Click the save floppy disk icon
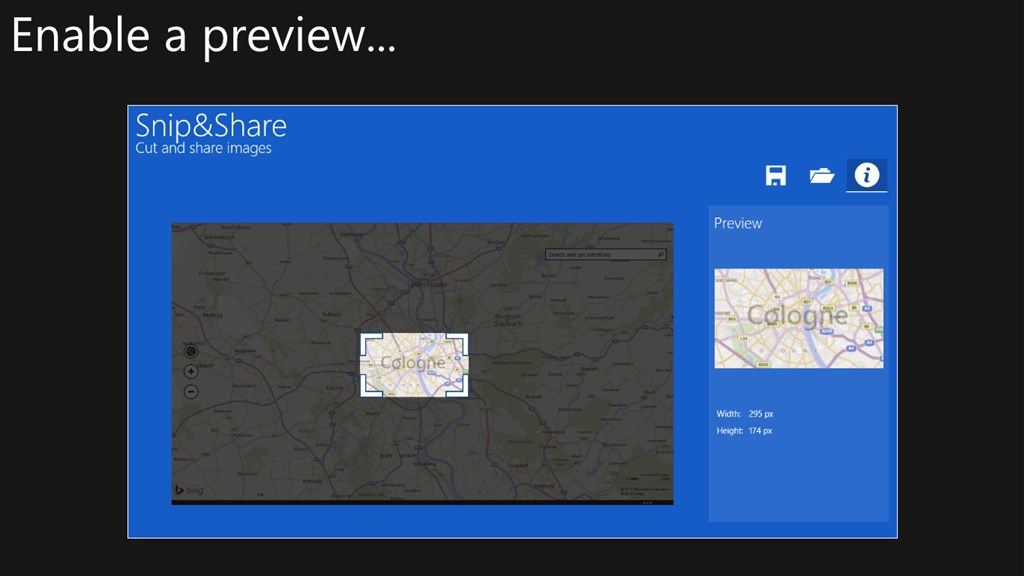This screenshot has width=1024, height=576. [775, 175]
